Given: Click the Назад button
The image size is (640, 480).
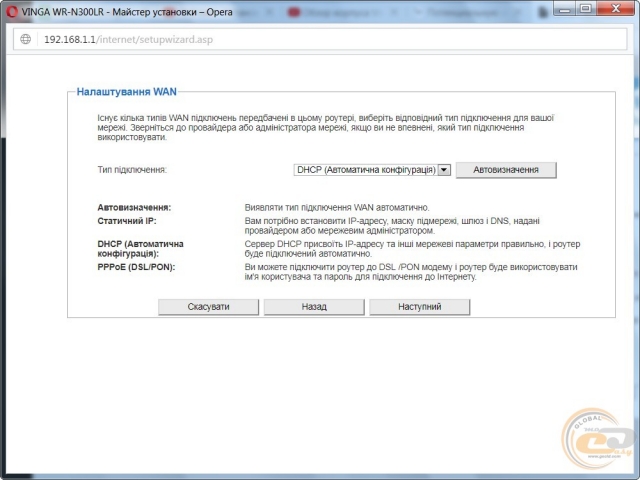Looking at the screenshot, I should tap(314, 307).
